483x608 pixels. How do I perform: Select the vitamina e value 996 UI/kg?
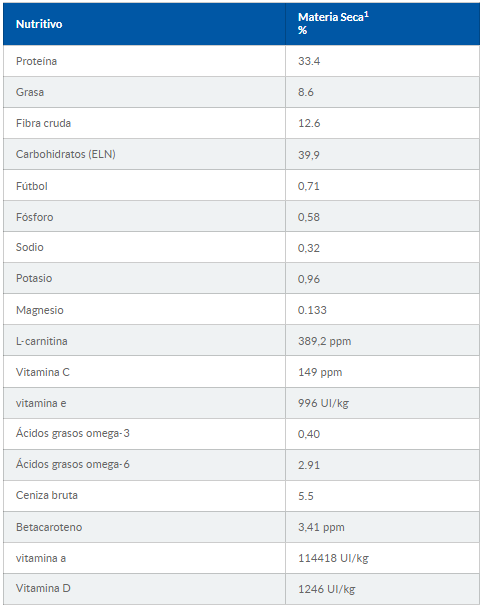[x=323, y=403]
